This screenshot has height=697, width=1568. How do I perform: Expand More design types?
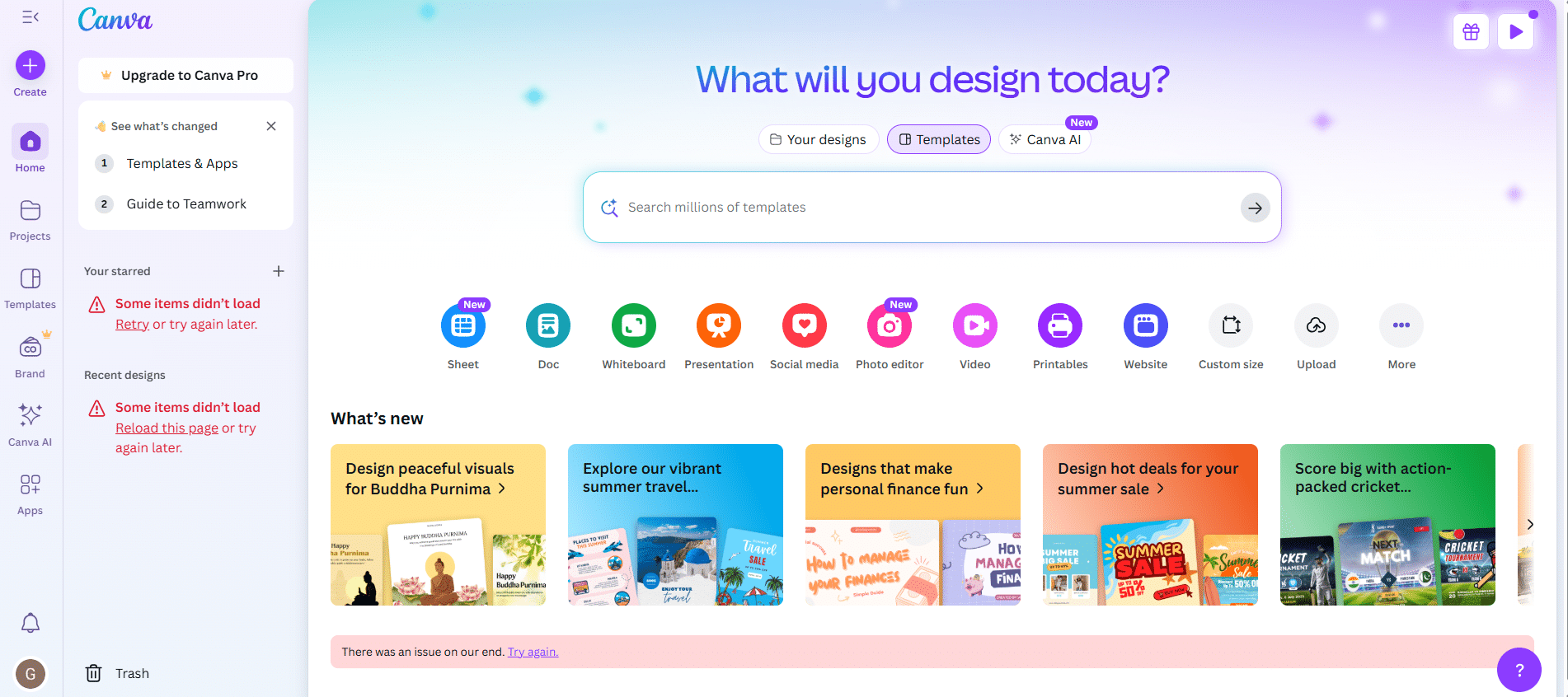pos(1401,325)
